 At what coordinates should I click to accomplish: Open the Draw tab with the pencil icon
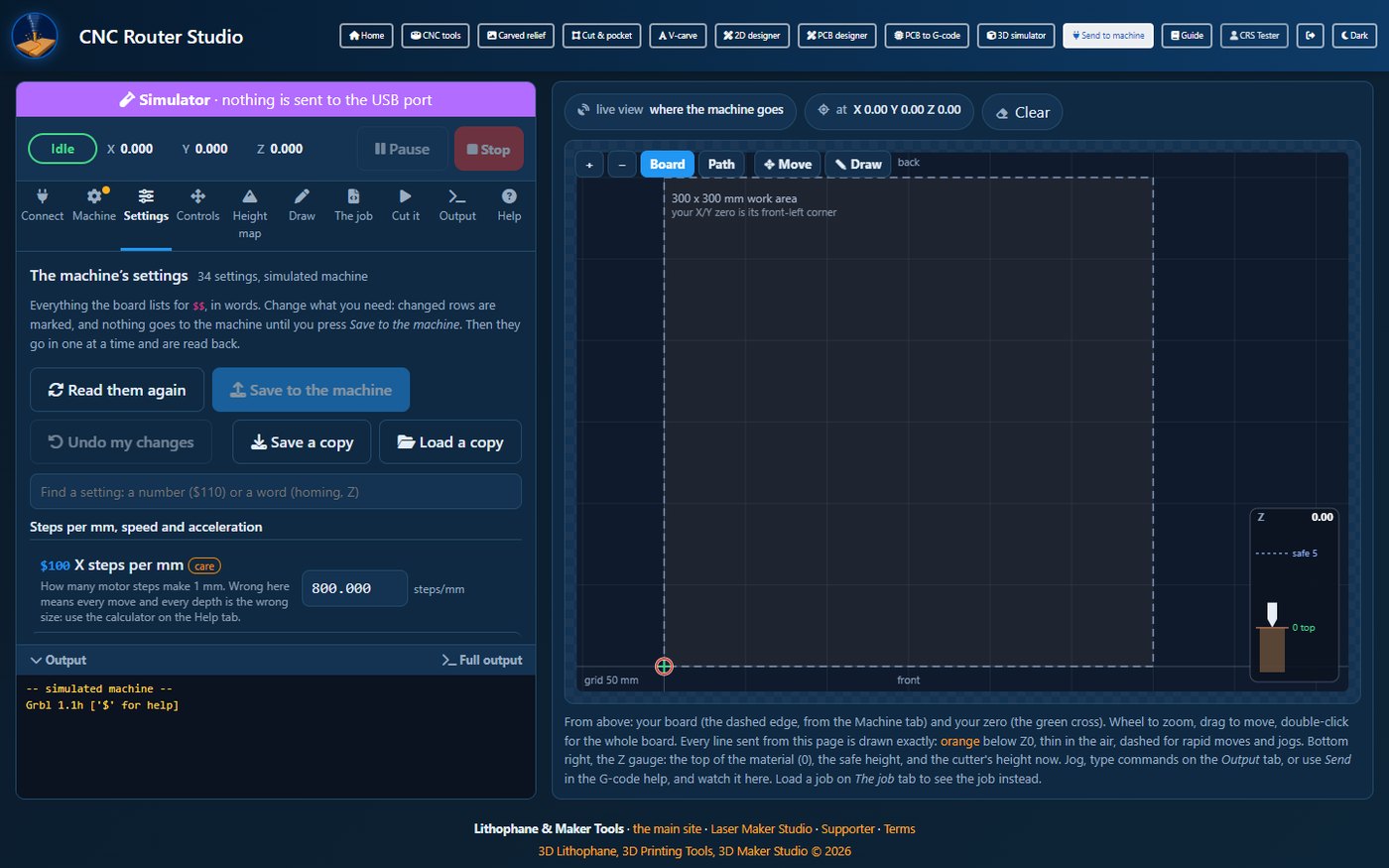tap(302, 206)
